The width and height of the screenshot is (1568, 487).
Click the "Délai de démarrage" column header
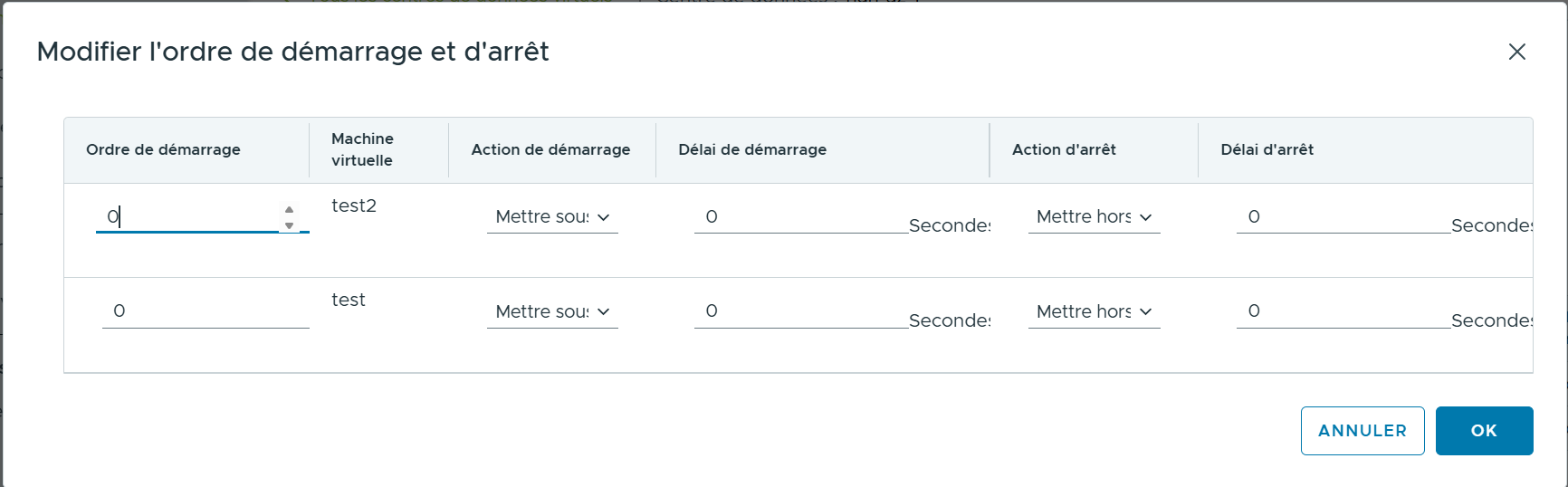tap(752, 150)
